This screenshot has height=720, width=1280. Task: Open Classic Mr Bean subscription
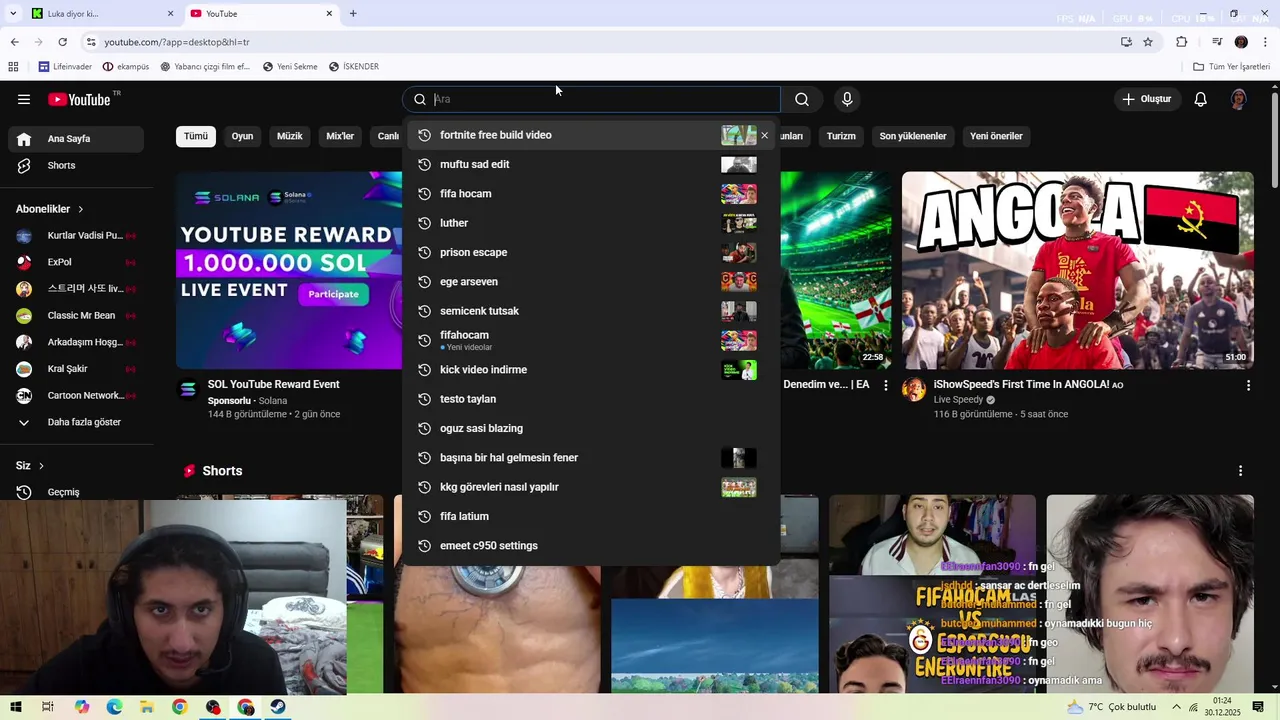pos(76,315)
